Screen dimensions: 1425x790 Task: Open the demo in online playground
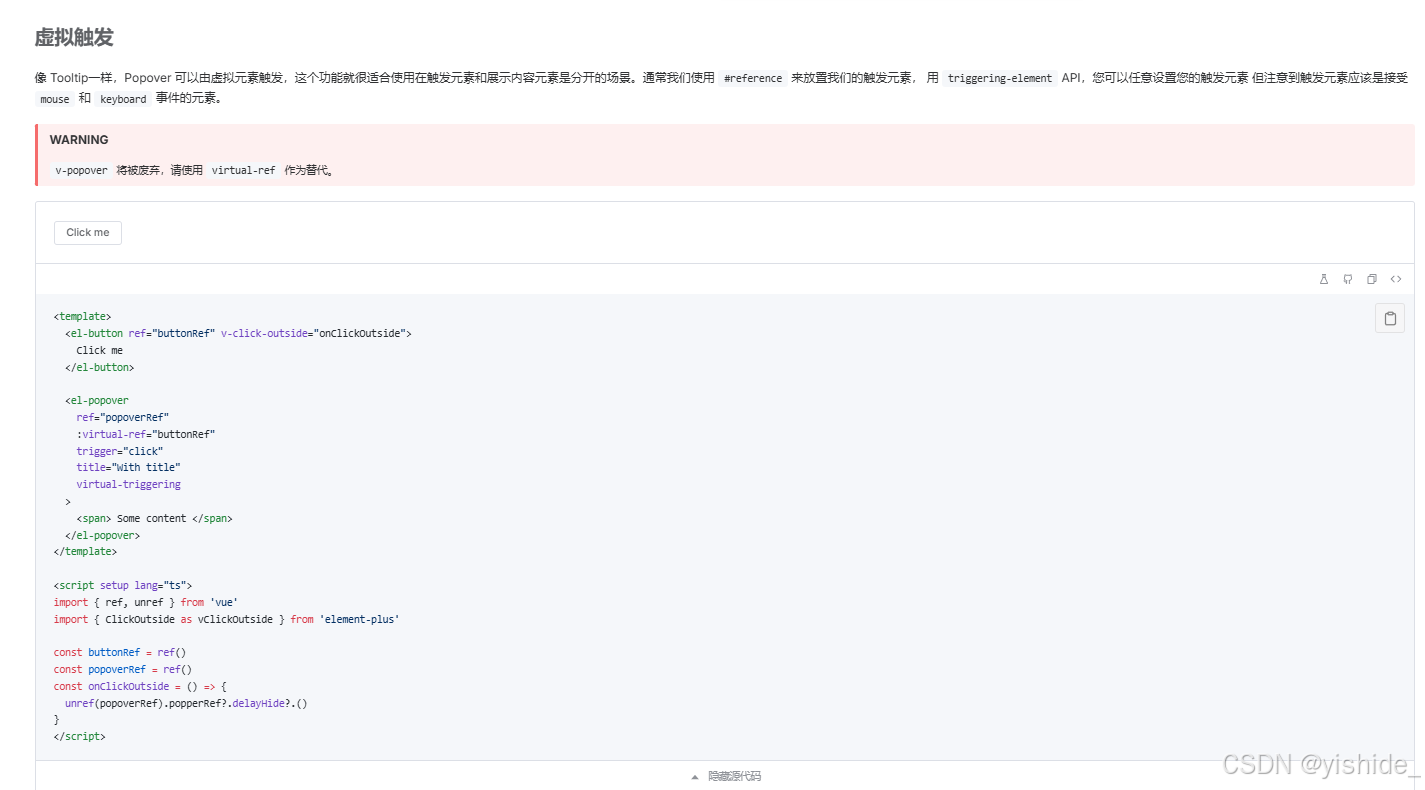(x=1324, y=279)
